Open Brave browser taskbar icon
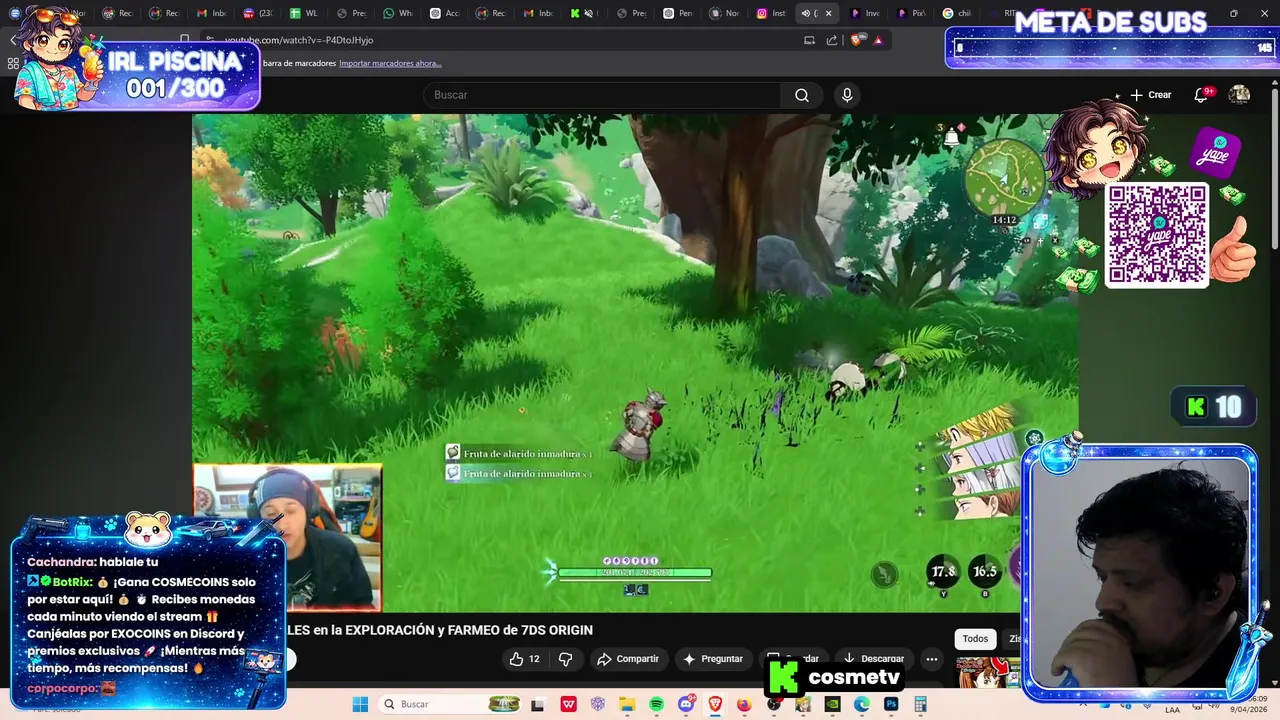 [715, 704]
